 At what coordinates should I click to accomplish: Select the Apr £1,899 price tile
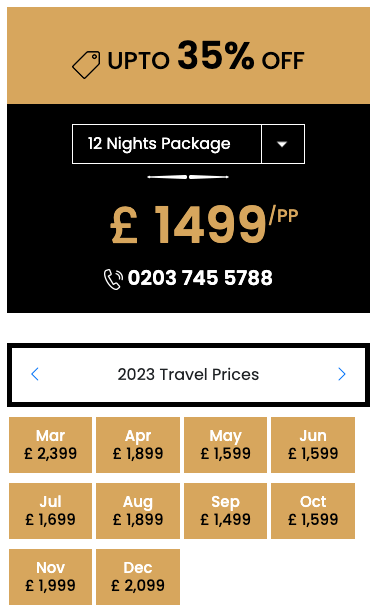[x=138, y=445]
